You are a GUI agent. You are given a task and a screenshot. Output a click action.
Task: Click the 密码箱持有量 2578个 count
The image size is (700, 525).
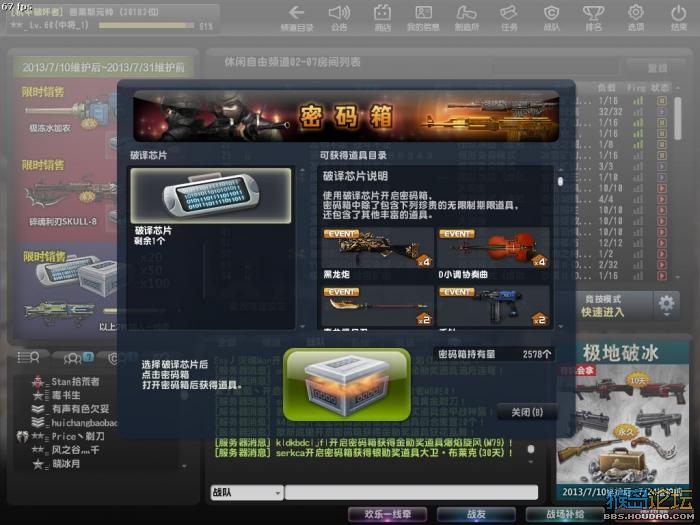[495, 354]
